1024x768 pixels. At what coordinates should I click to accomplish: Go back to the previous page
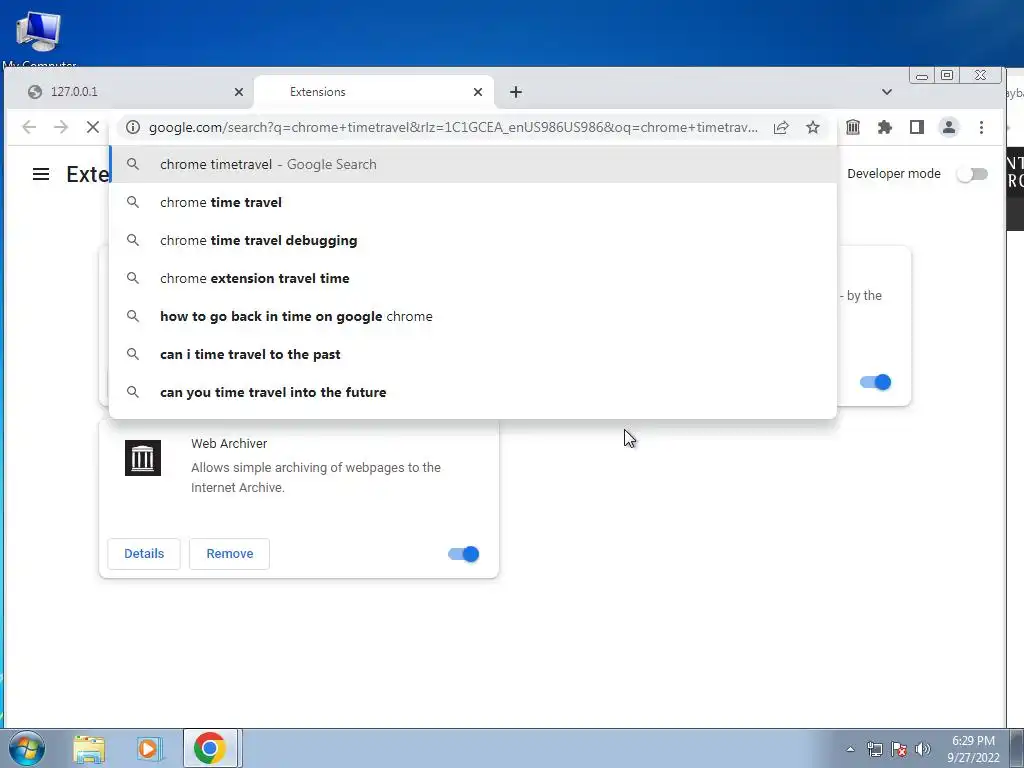(29, 127)
